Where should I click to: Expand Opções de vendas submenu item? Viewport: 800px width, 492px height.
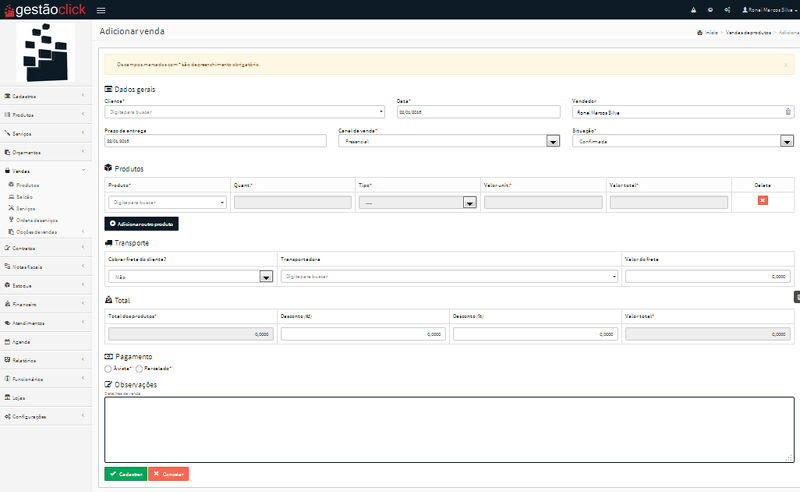coord(46,232)
